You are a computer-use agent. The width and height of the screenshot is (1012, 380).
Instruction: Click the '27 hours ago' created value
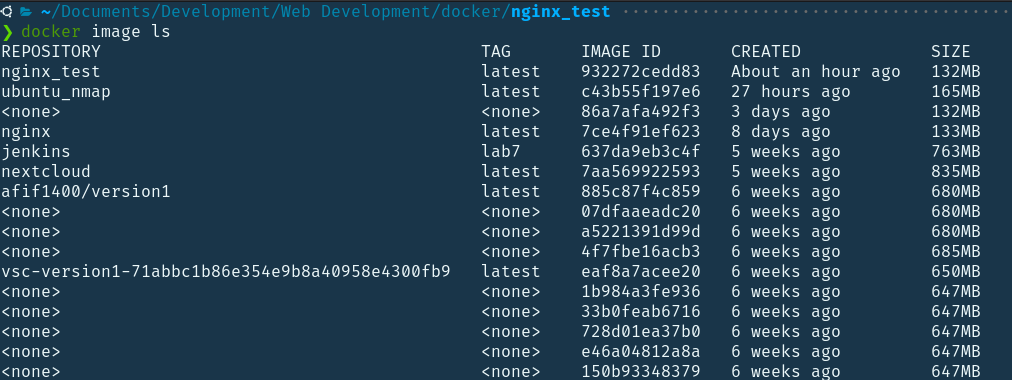(x=791, y=92)
